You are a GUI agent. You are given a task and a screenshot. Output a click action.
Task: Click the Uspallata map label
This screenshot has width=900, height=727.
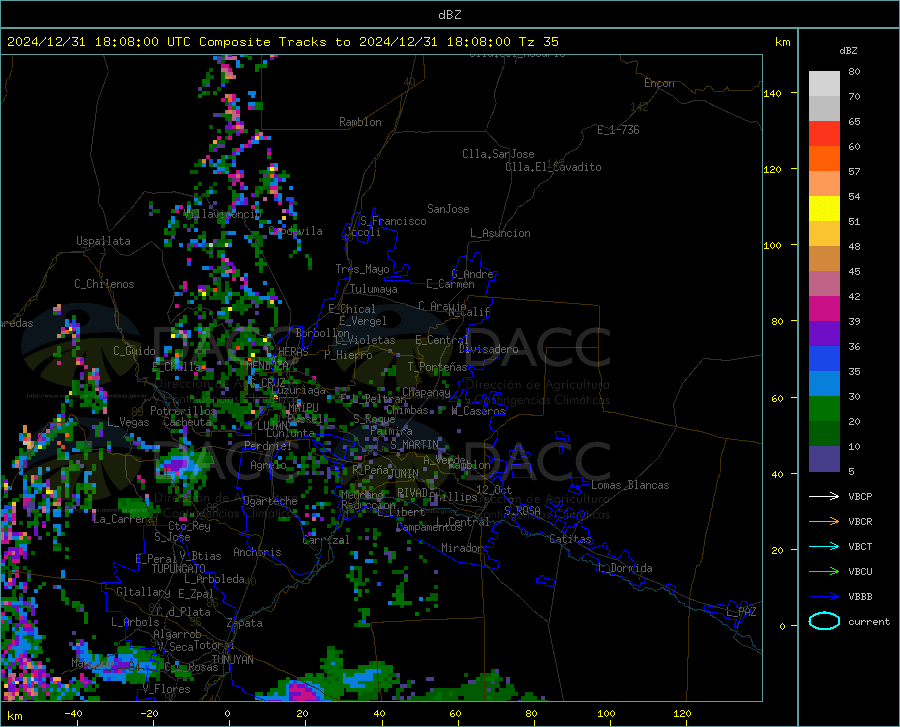tap(103, 241)
